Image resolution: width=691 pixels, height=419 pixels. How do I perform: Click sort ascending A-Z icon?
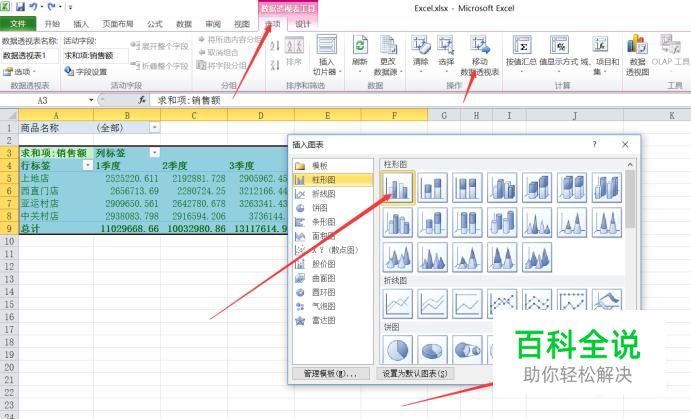[275, 46]
